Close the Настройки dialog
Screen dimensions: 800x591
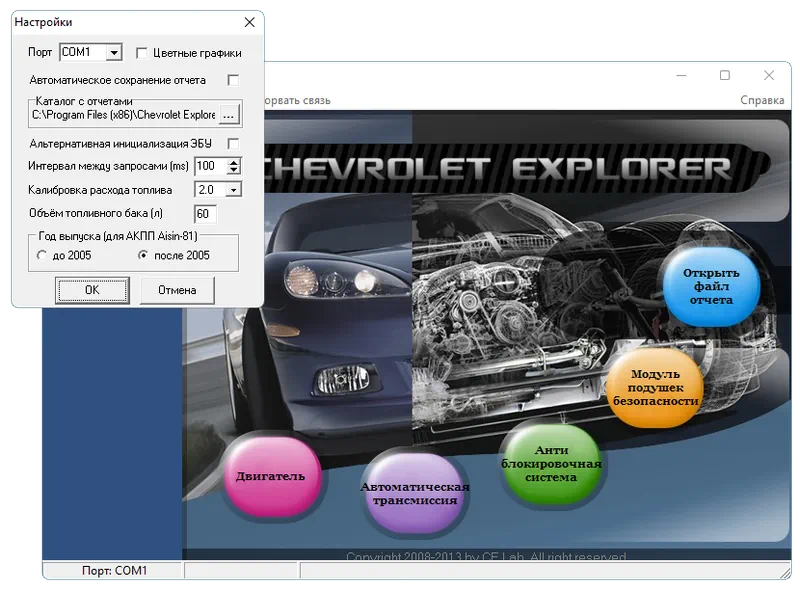(249, 22)
